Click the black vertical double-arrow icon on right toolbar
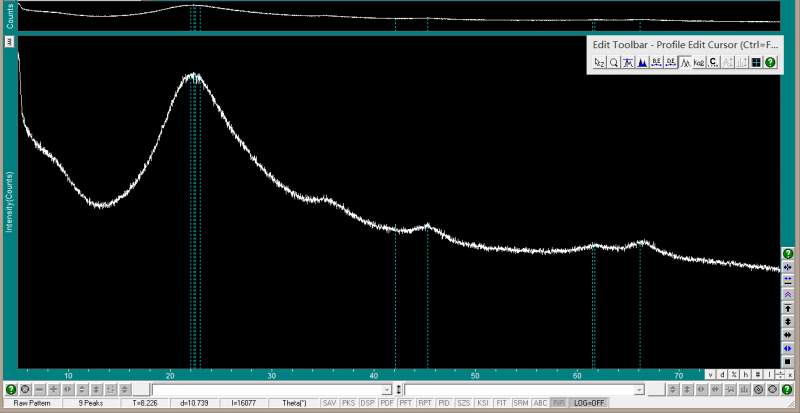The height and width of the screenshot is (413, 800). tap(788, 322)
